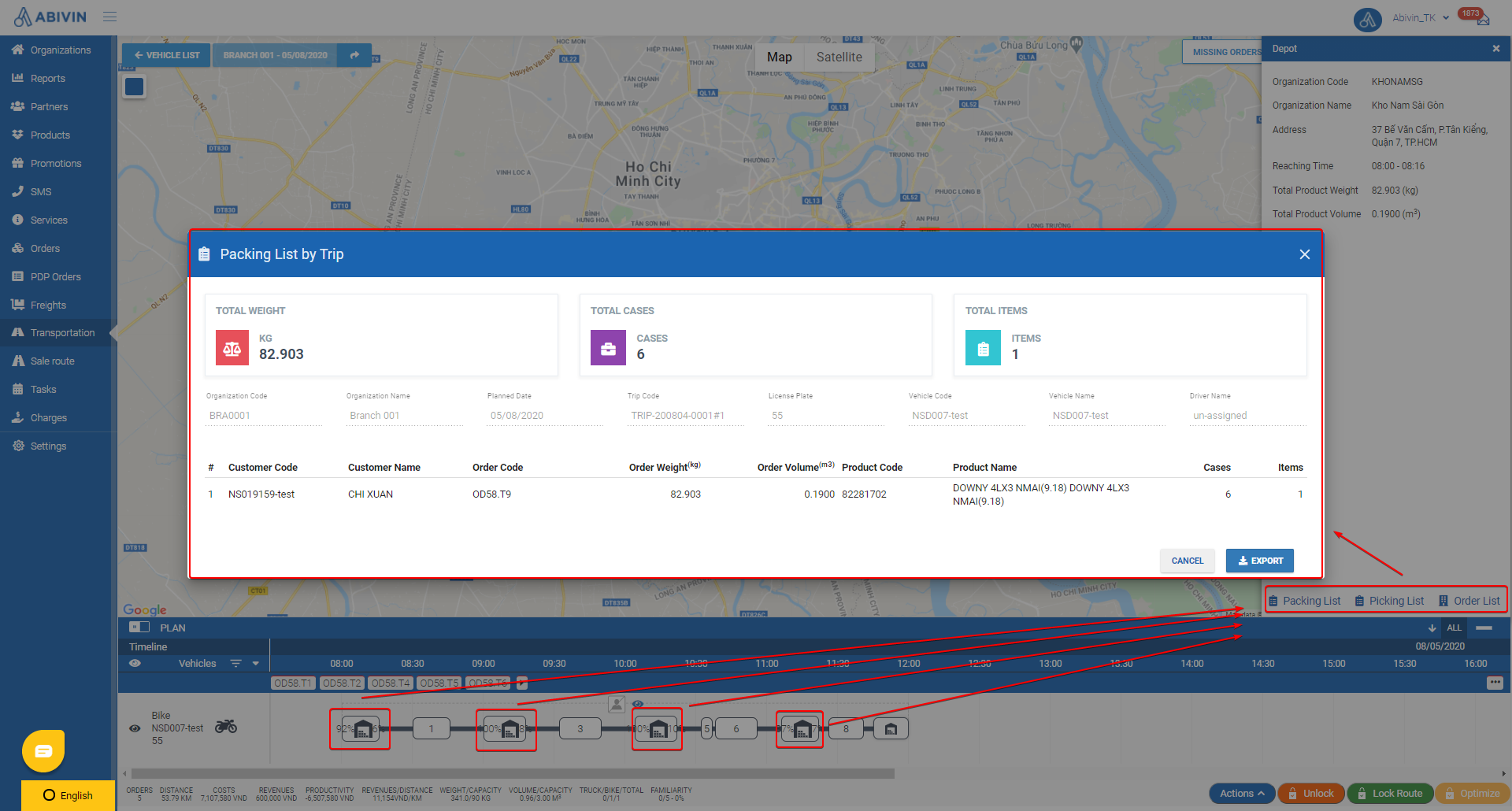
Task: Click the driver person icon above timeline
Action: coord(617,704)
